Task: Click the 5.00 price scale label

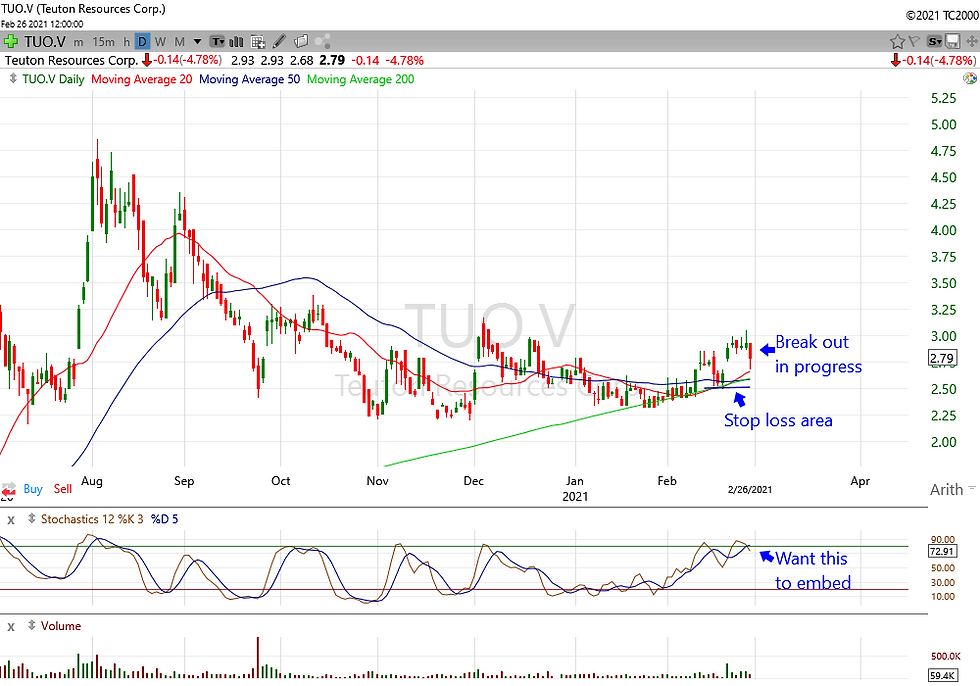Action: (944, 124)
